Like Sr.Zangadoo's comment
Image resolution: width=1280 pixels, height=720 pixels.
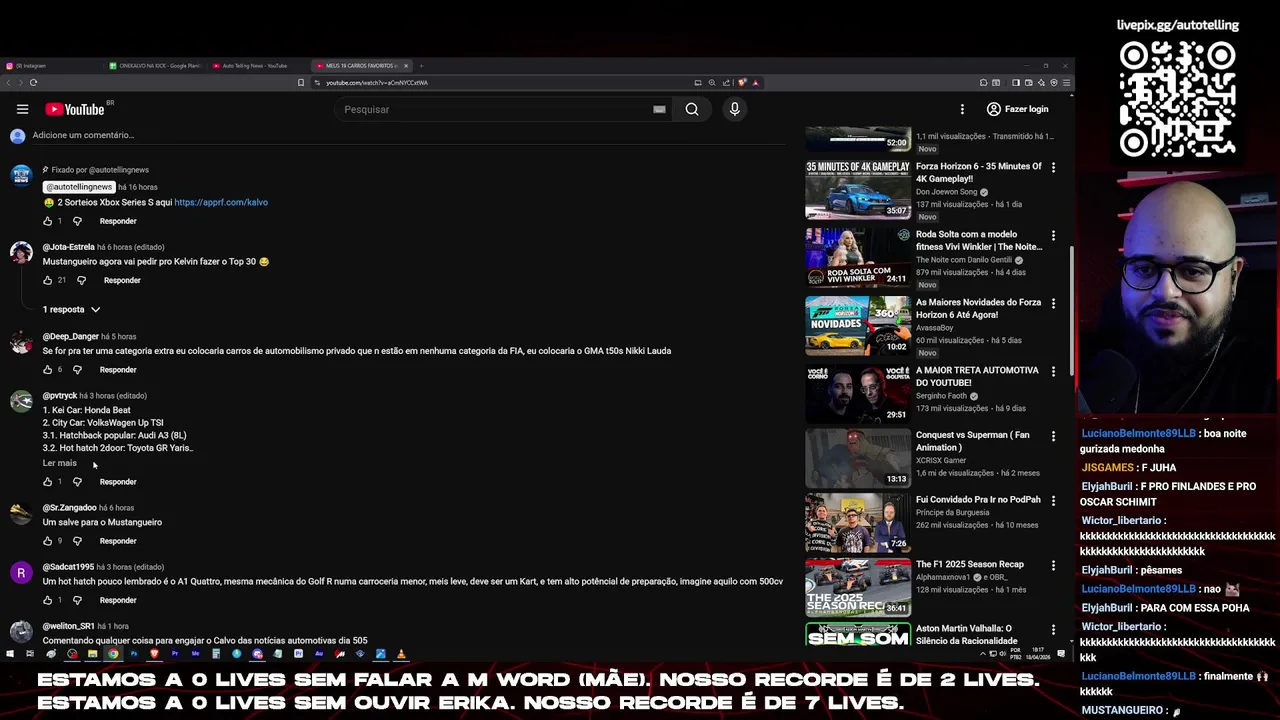[47, 541]
